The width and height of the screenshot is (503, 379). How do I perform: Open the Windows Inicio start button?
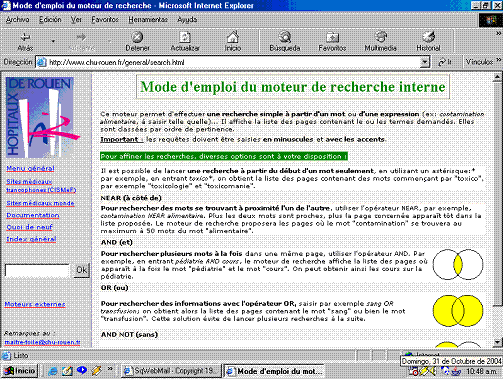tap(19, 371)
